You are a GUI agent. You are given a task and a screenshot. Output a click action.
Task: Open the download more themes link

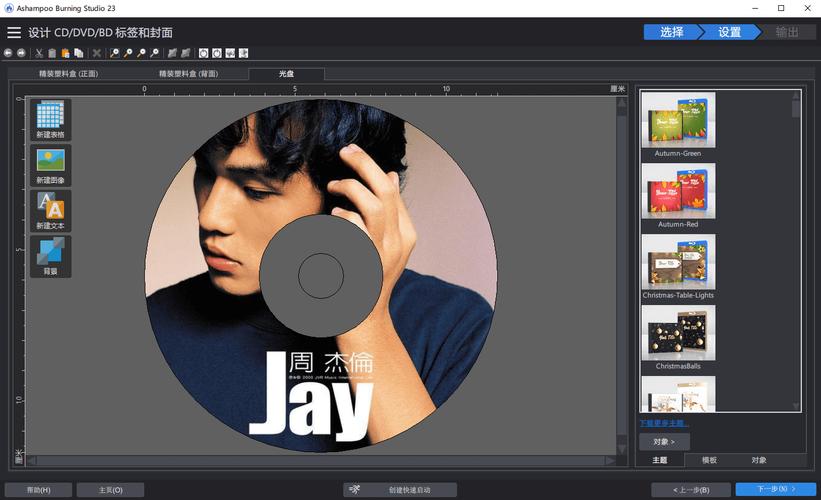click(664, 423)
